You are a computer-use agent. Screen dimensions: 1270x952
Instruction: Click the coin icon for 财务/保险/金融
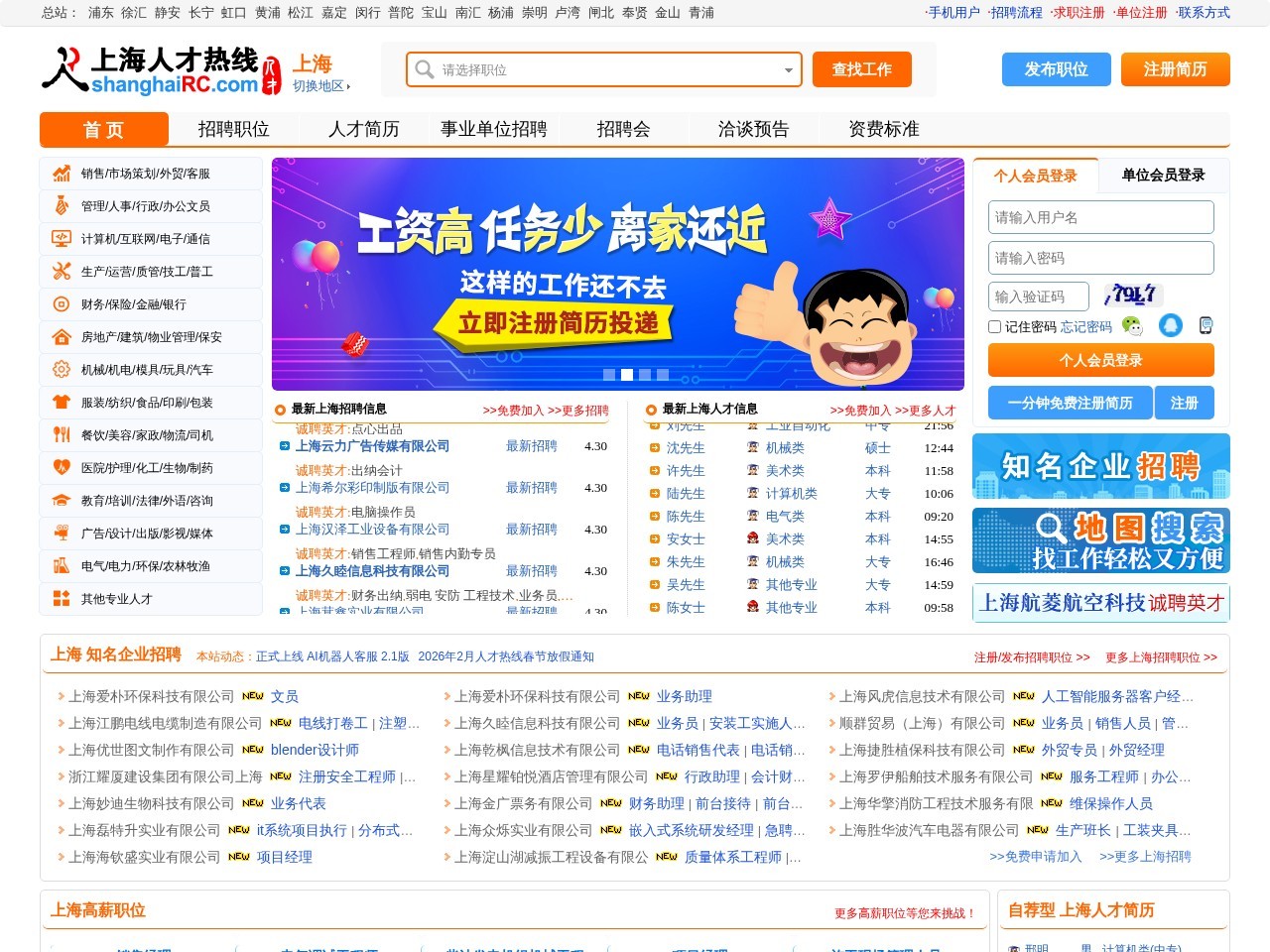pos(62,304)
